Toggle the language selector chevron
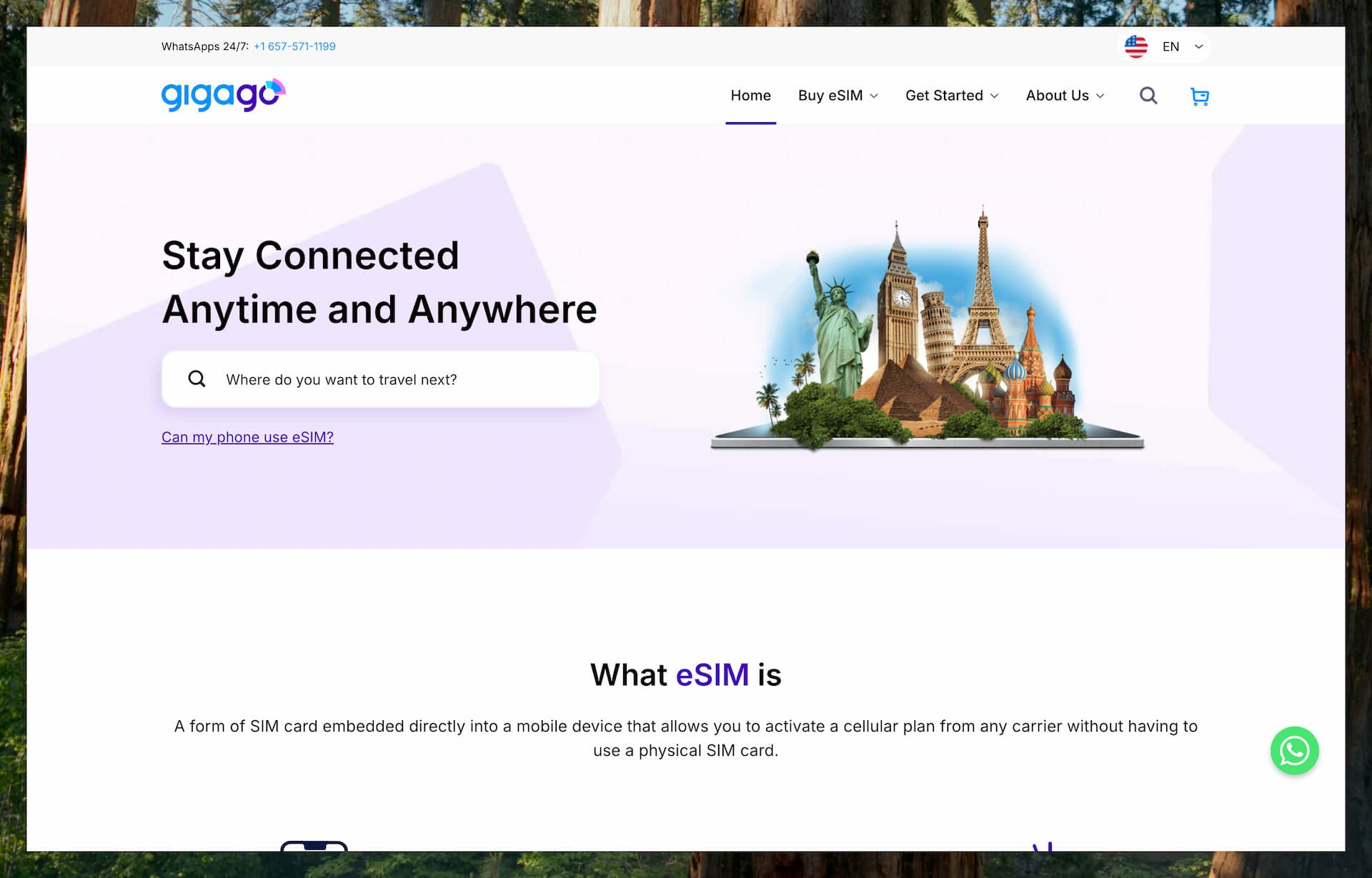Viewport: 1372px width, 878px height. 1199,46
